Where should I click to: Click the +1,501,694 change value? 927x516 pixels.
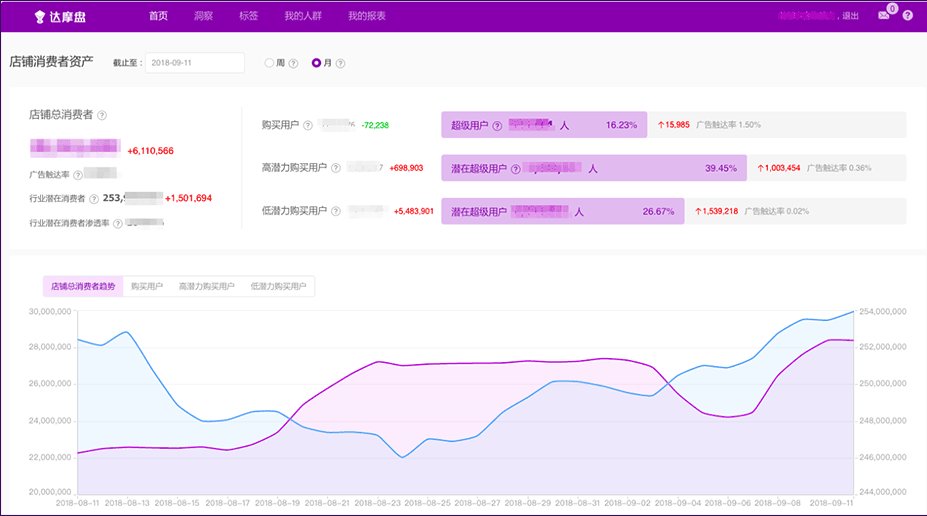(x=189, y=198)
